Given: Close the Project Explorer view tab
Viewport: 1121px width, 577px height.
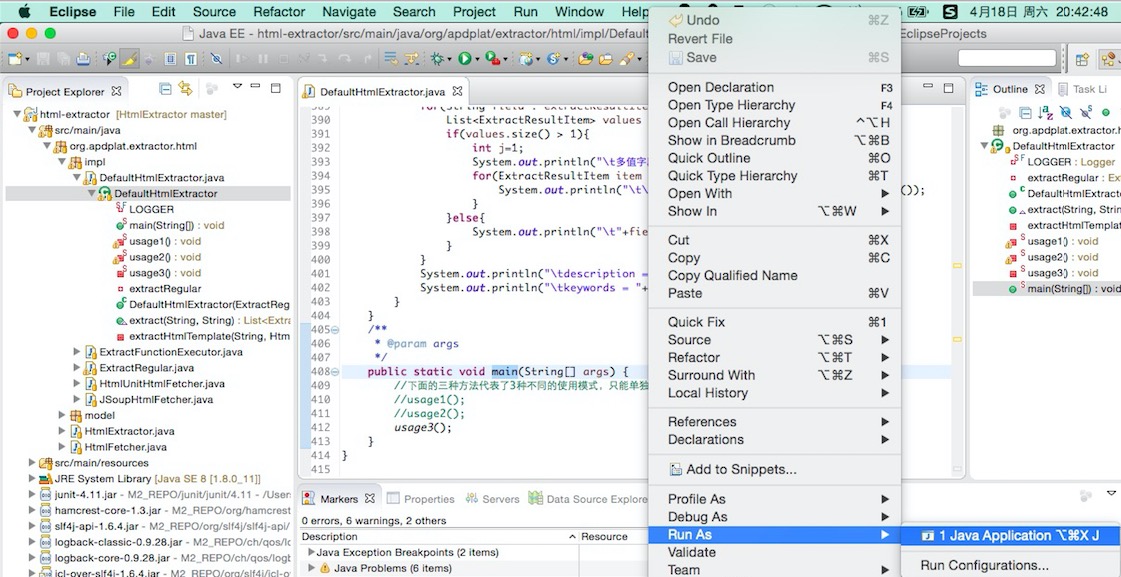Looking at the screenshot, I should pyautogui.click(x=116, y=92).
